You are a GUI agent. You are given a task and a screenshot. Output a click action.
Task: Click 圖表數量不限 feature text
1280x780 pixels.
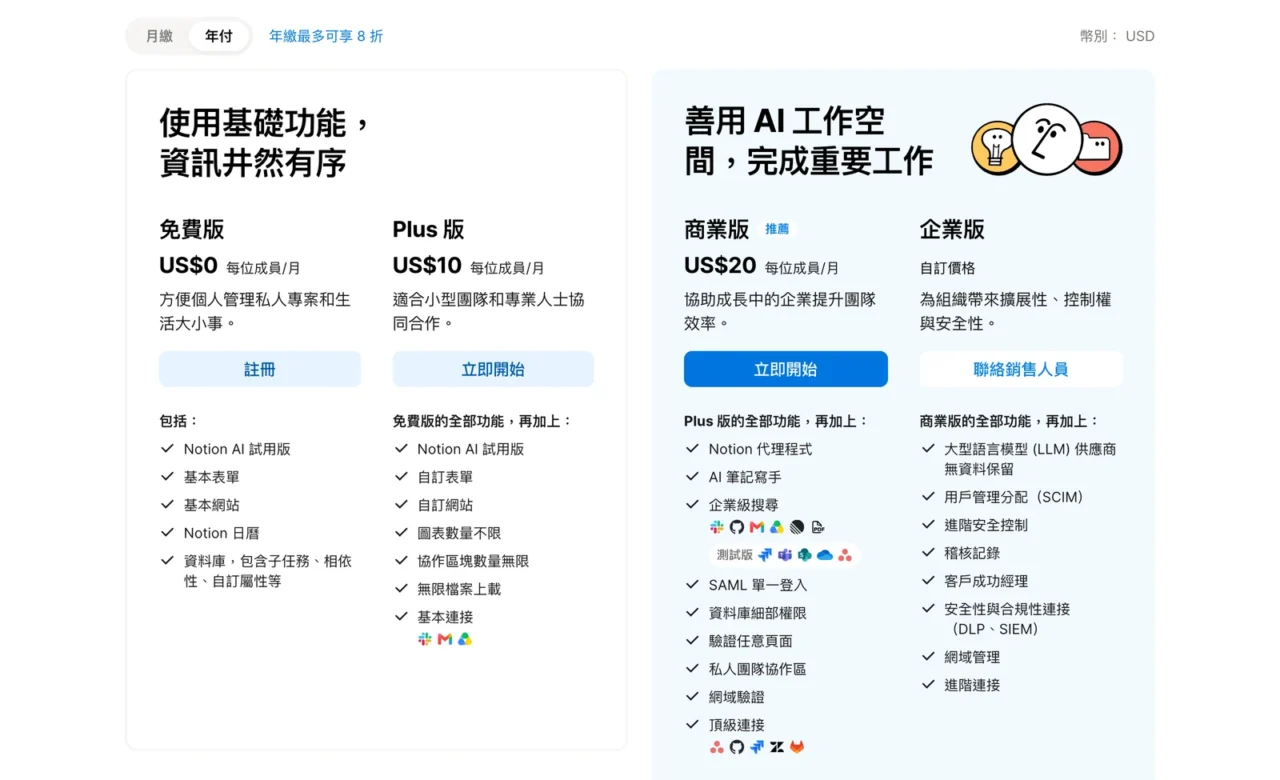pyautogui.click(x=459, y=533)
